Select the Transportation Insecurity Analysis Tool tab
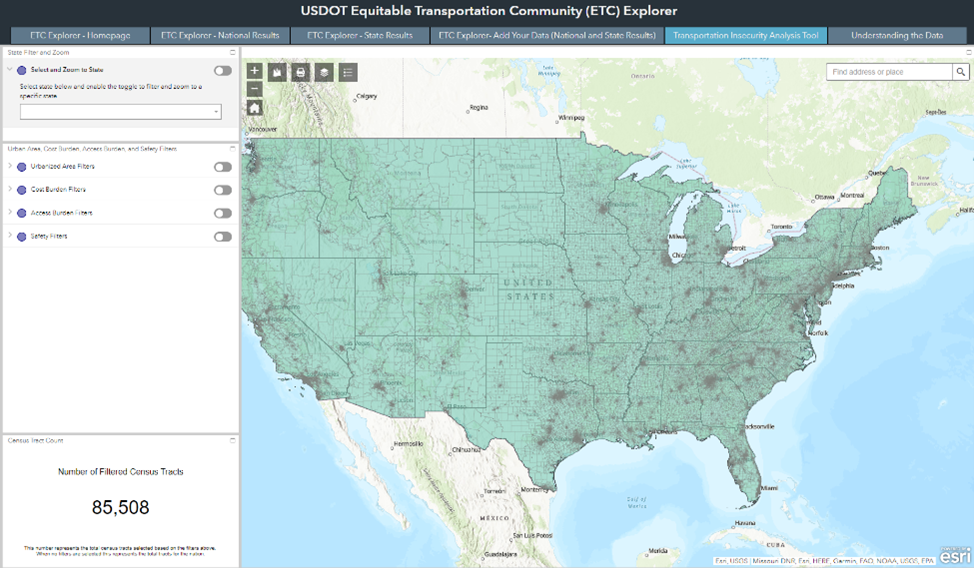 click(x=745, y=35)
